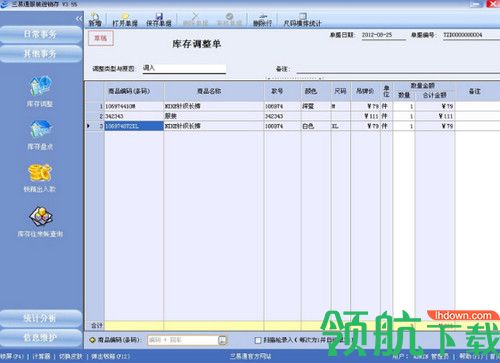Click 弹出钱箱(F12) in status bar
Image resolution: width=500 pixels, height=363 pixels.
coord(110,356)
